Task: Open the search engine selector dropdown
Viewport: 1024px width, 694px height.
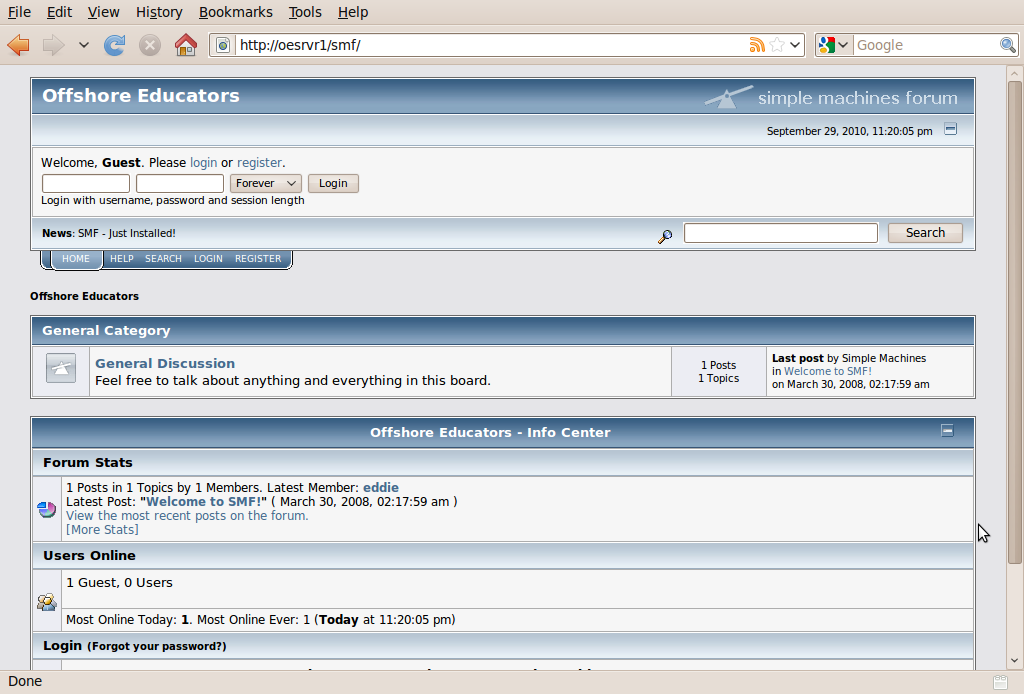Action: [834, 45]
